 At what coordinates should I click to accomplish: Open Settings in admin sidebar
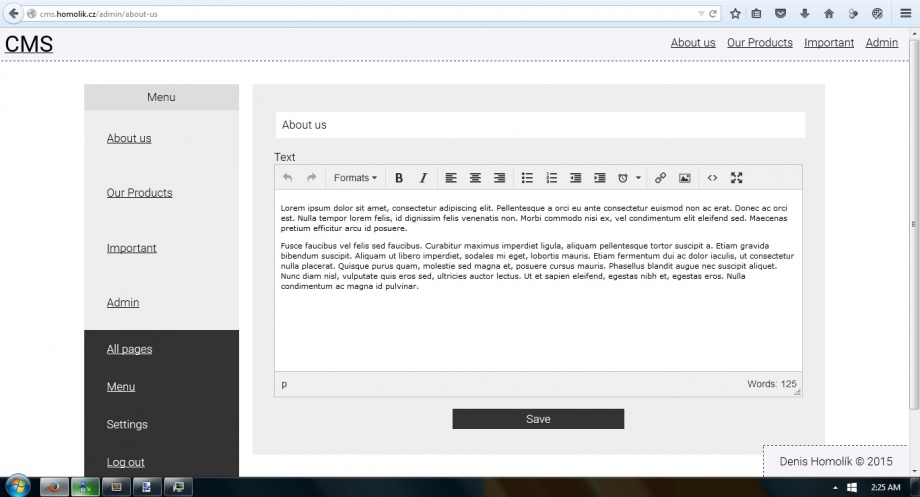[127, 424]
